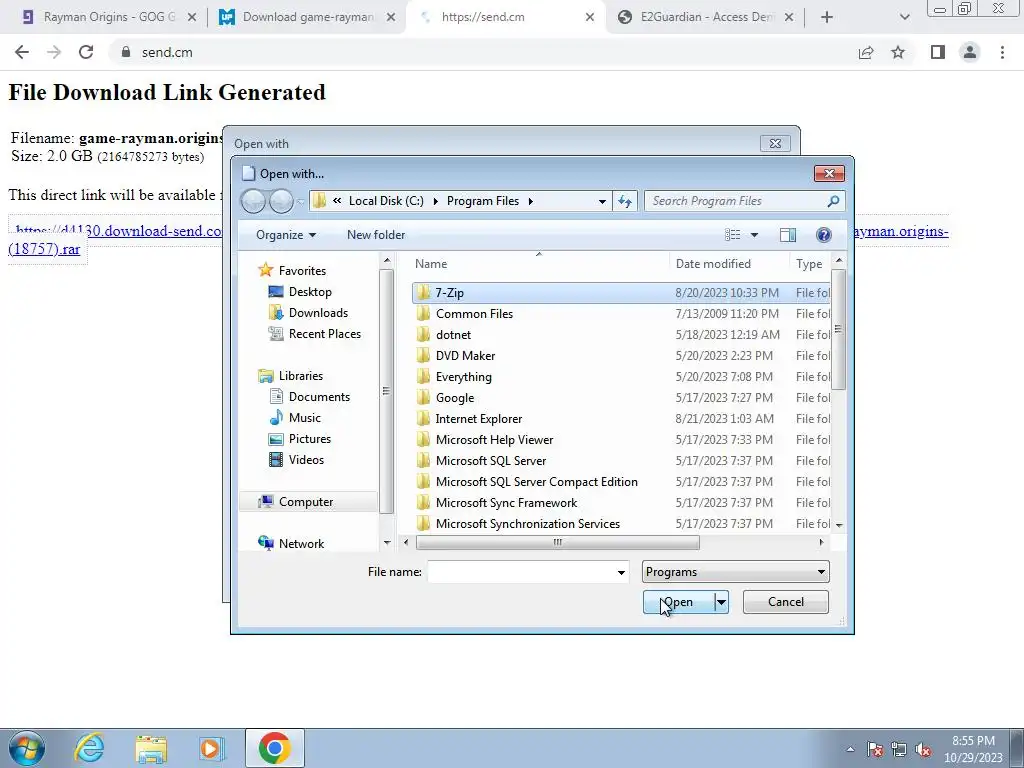The height and width of the screenshot is (768, 1024).
Task: Select the Microsoft Help Viewer folder icon
Action: coord(424,439)
